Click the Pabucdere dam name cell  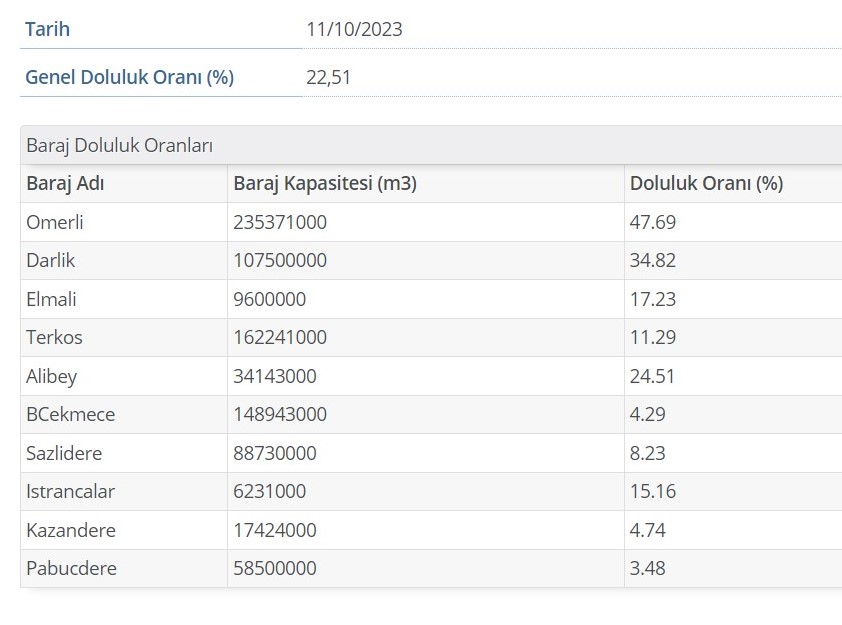(71, 568)
